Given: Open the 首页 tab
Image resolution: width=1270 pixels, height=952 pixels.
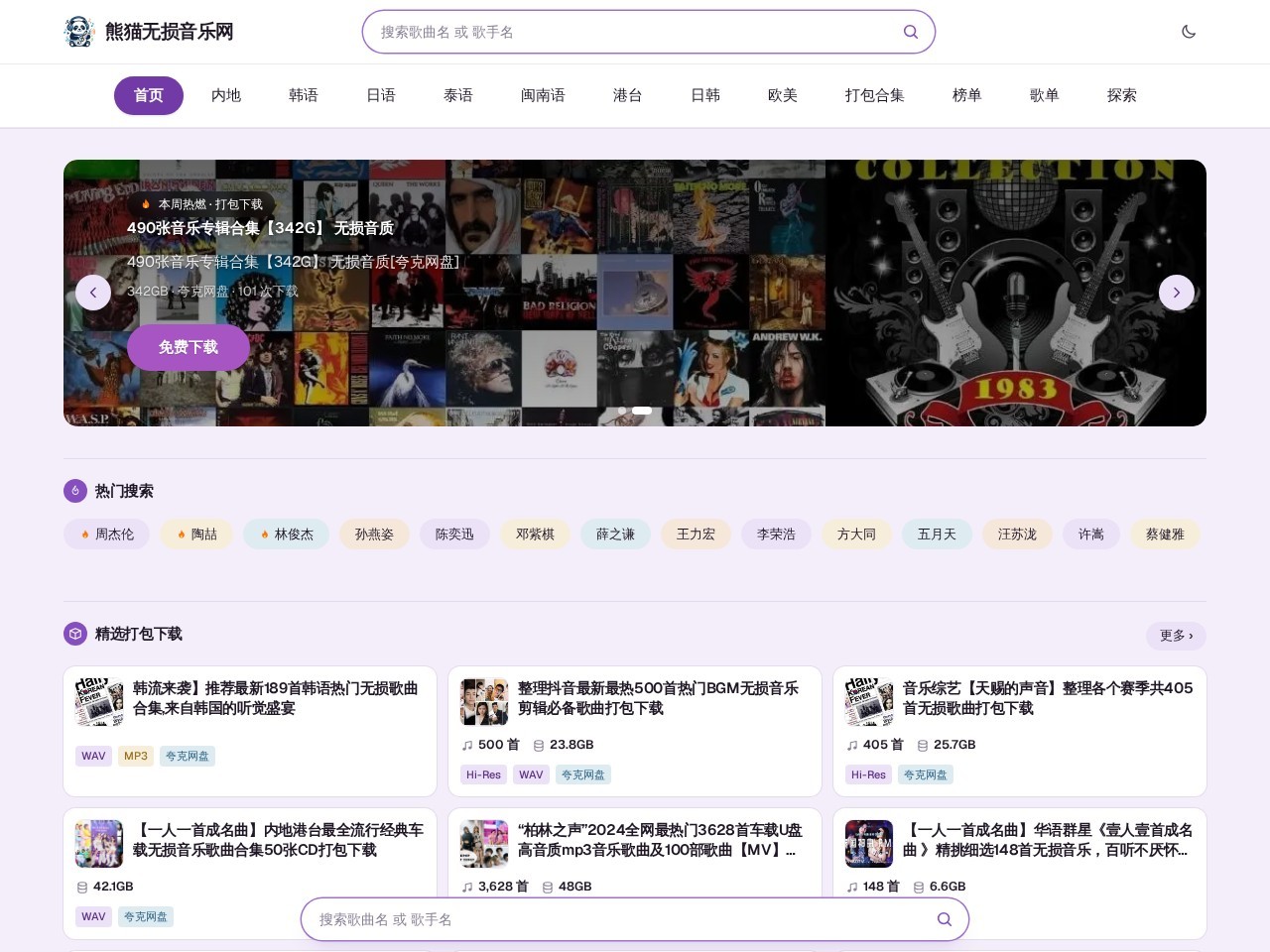Looking at the screenshot, I should (x=149, y=95).
